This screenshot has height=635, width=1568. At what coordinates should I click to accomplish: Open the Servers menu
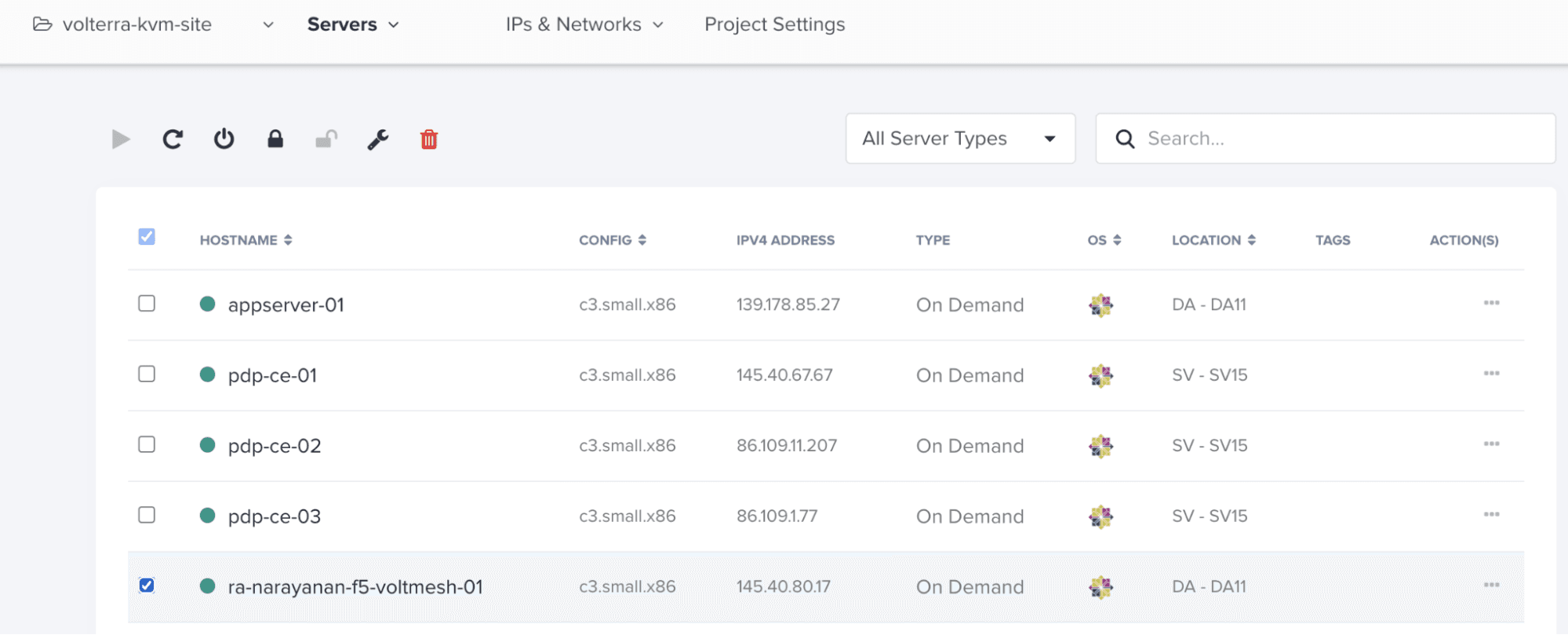(x=353, y=24)
